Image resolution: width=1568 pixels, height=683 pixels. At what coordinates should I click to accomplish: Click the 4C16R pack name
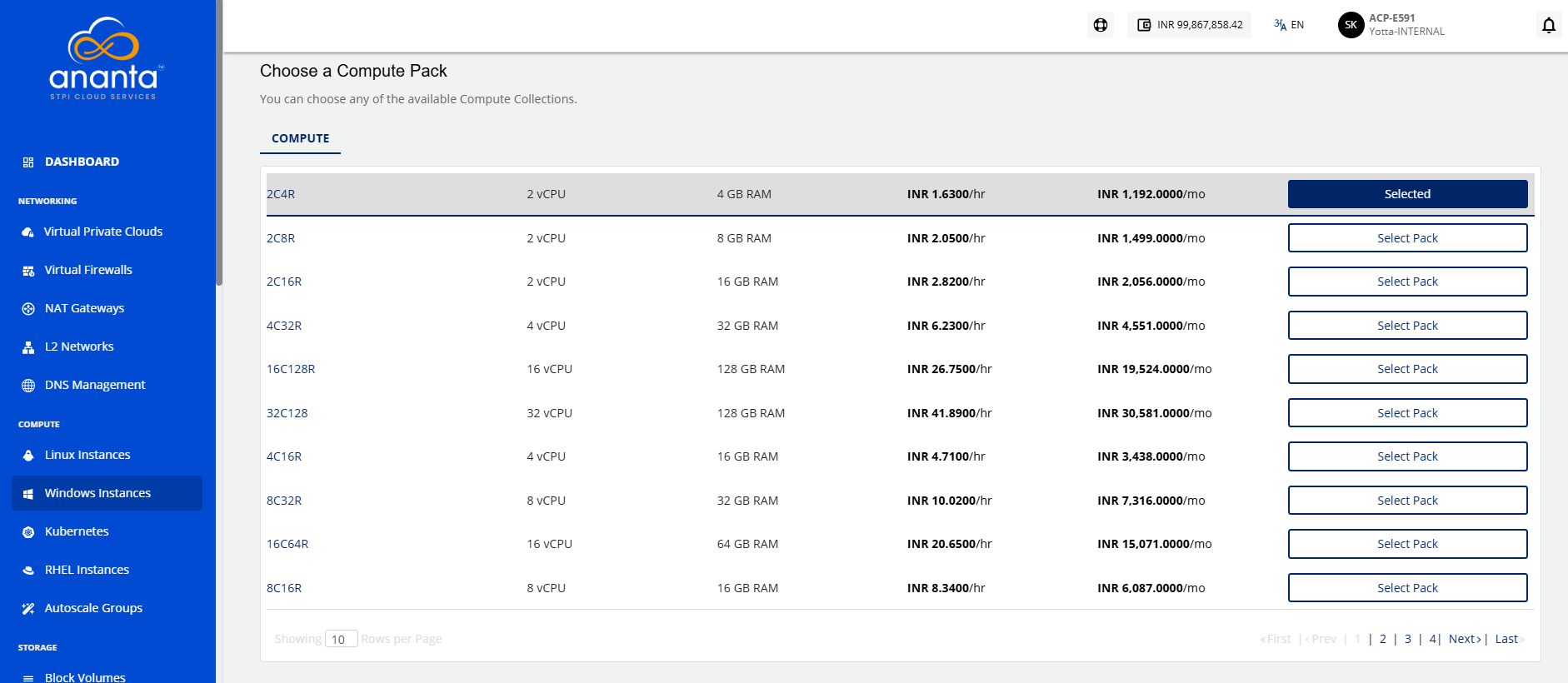284,456
